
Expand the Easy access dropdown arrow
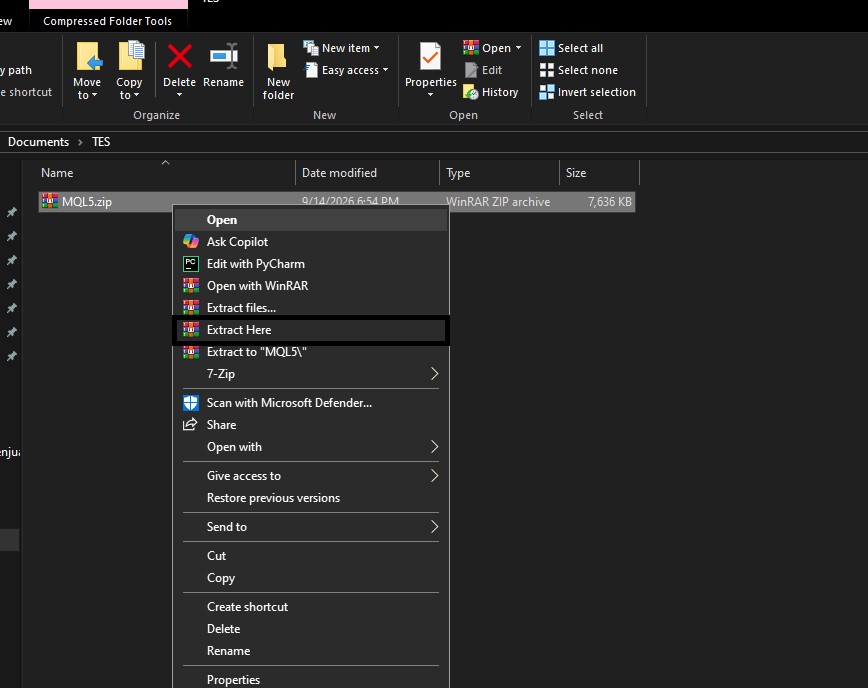385,70
